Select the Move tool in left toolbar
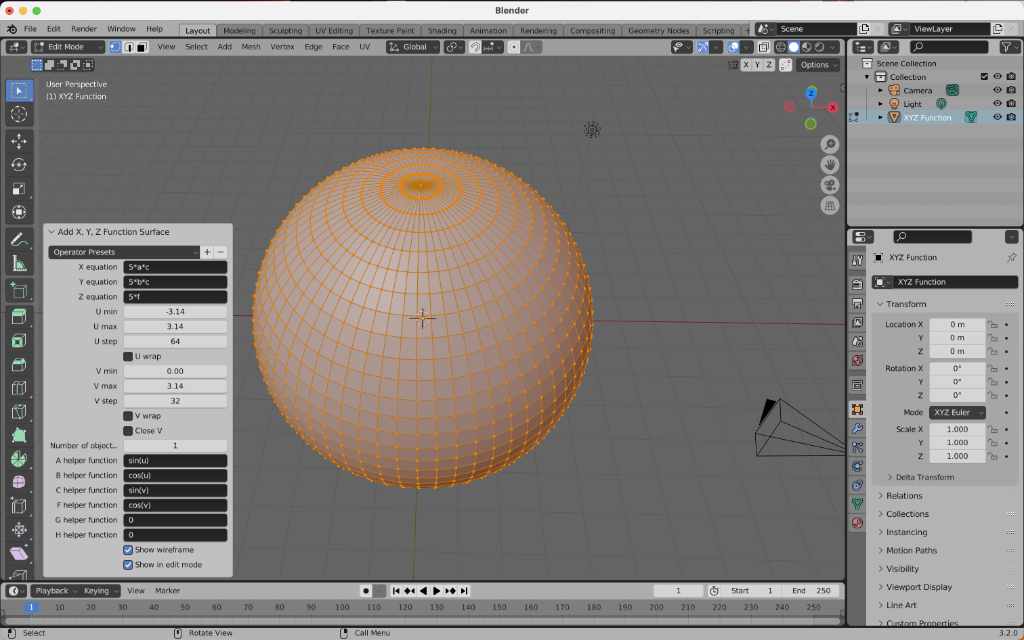Screen dimensions: 1024x640 point(19,141)
